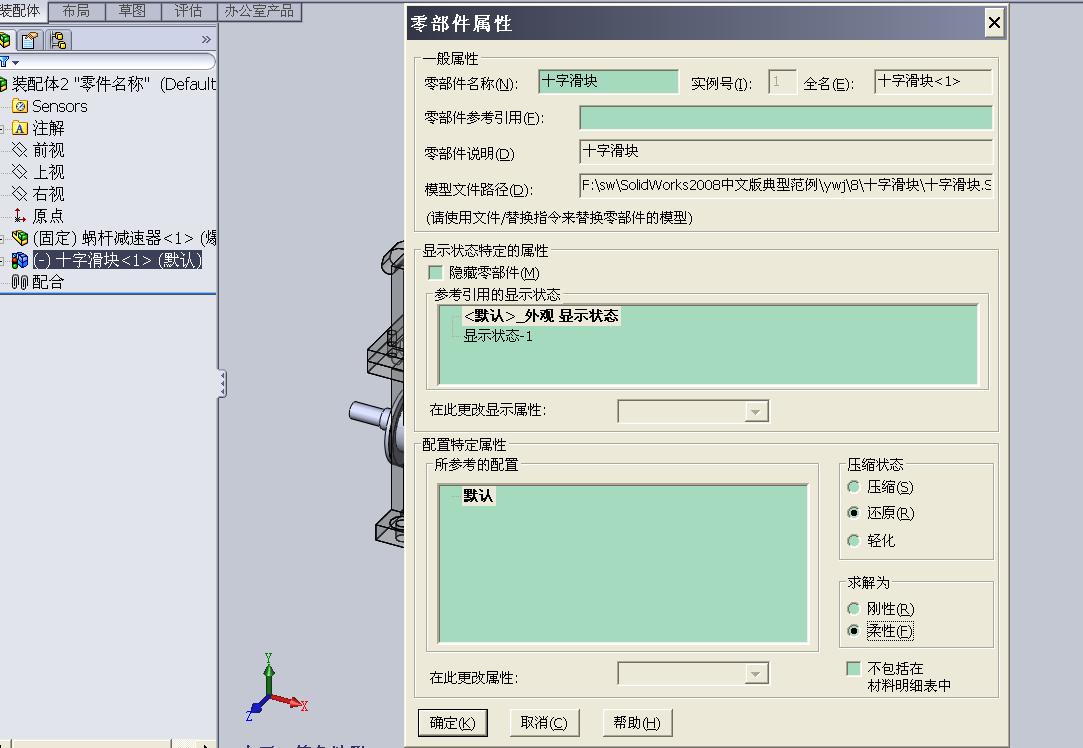
Task: Select the 右视 tree item label
Action: [x=48, y=194]
